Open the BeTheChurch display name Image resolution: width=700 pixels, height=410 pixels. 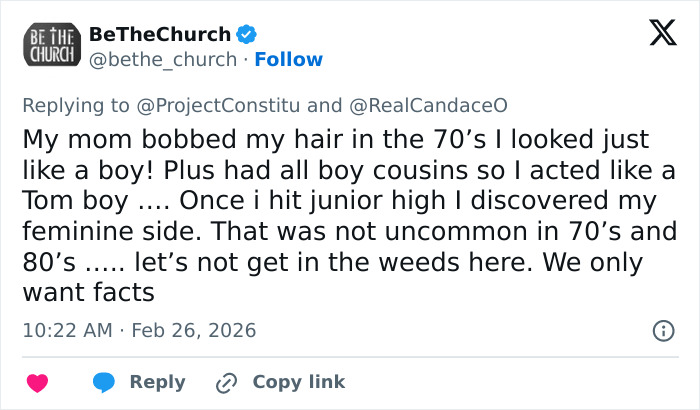coord(160,35)
